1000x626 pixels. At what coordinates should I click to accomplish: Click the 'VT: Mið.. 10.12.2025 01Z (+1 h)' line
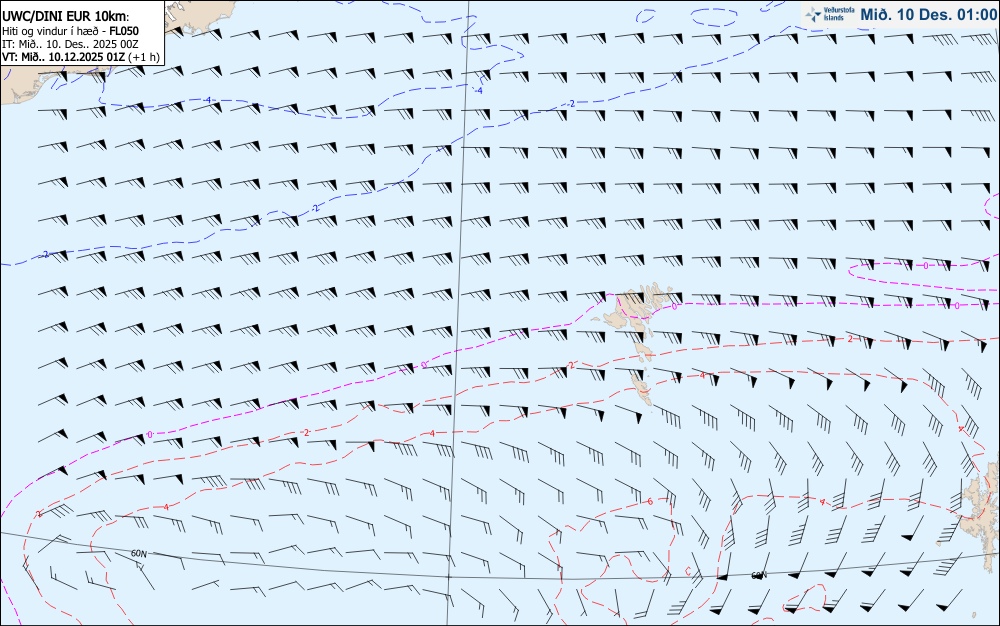81,57
